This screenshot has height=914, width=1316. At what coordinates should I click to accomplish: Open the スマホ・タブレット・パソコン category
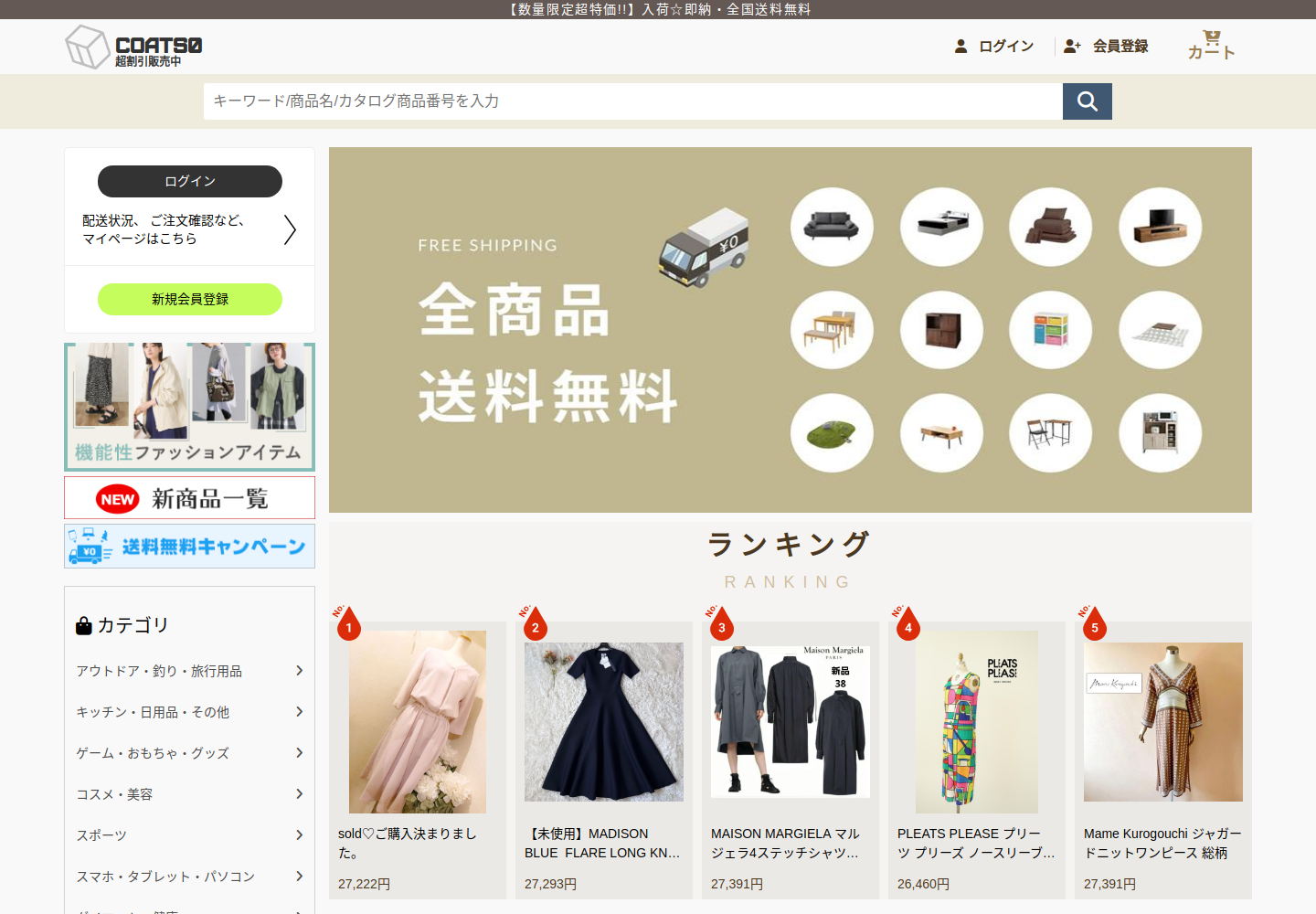pyautogui.click(x=165, y=877)
